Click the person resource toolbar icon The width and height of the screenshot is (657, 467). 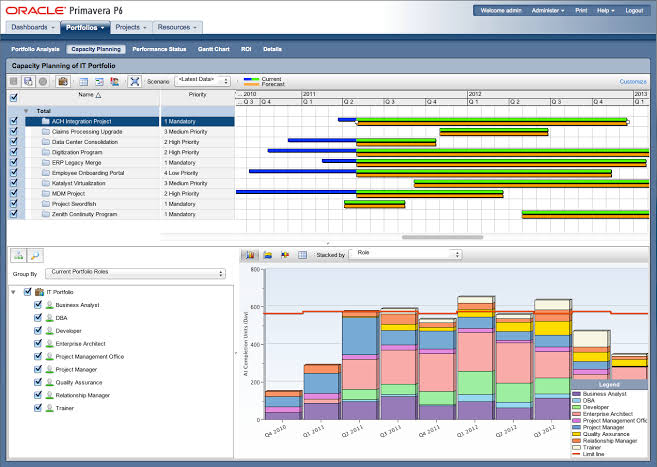(x=114, y=82)
